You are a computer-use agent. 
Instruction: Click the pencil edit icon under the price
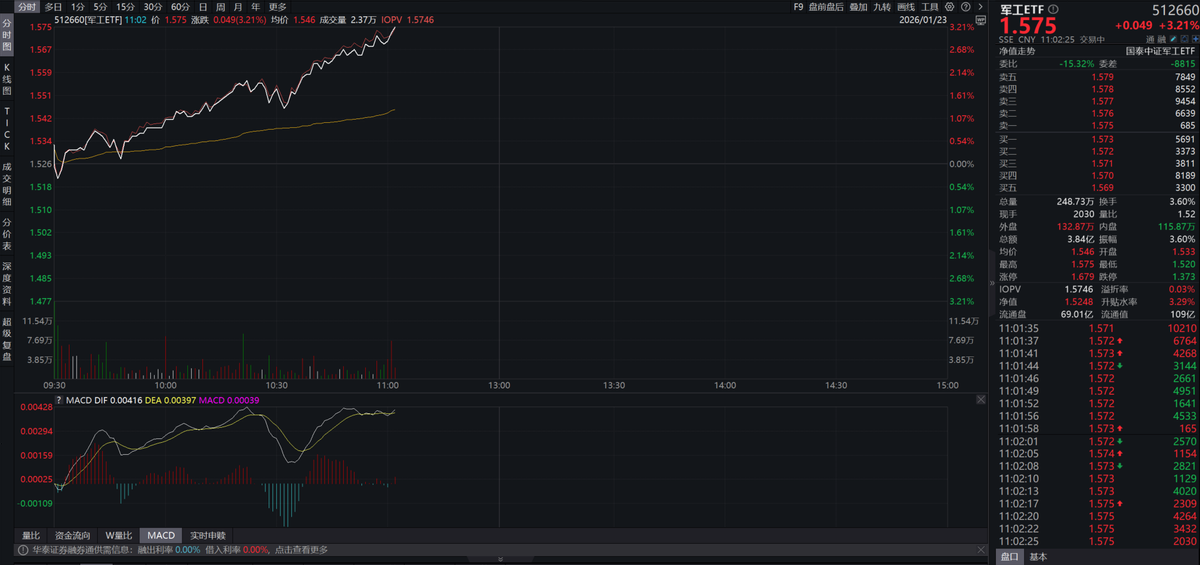pos(1175,40)
